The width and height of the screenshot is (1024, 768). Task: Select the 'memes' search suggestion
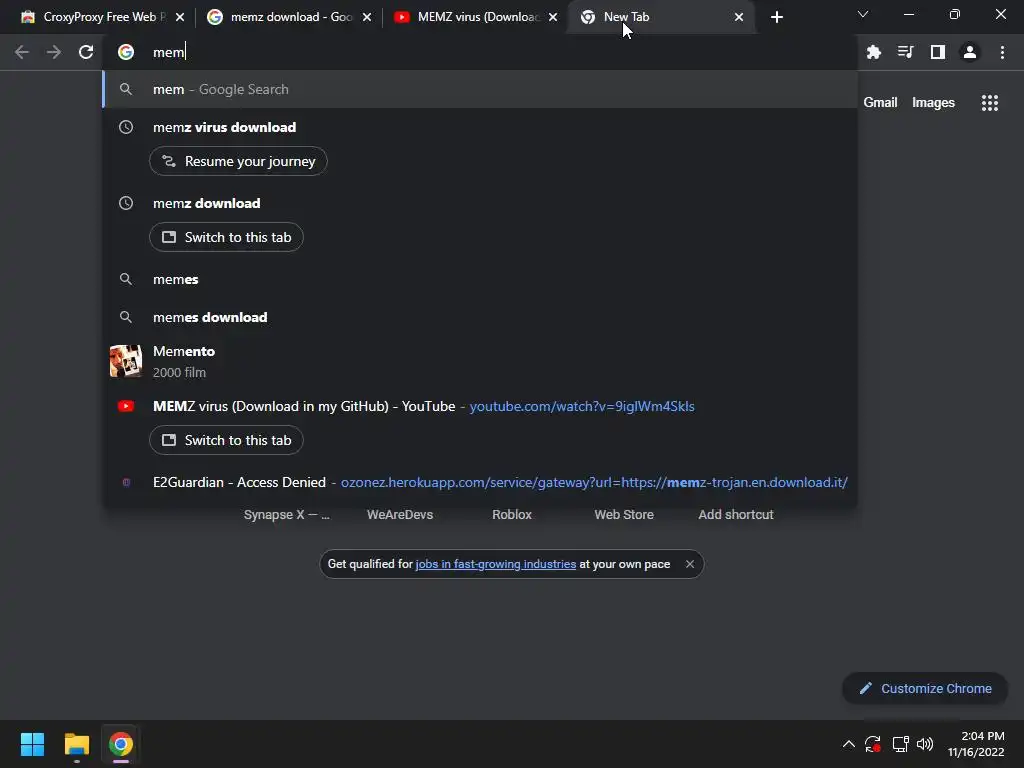coord(480,280)
